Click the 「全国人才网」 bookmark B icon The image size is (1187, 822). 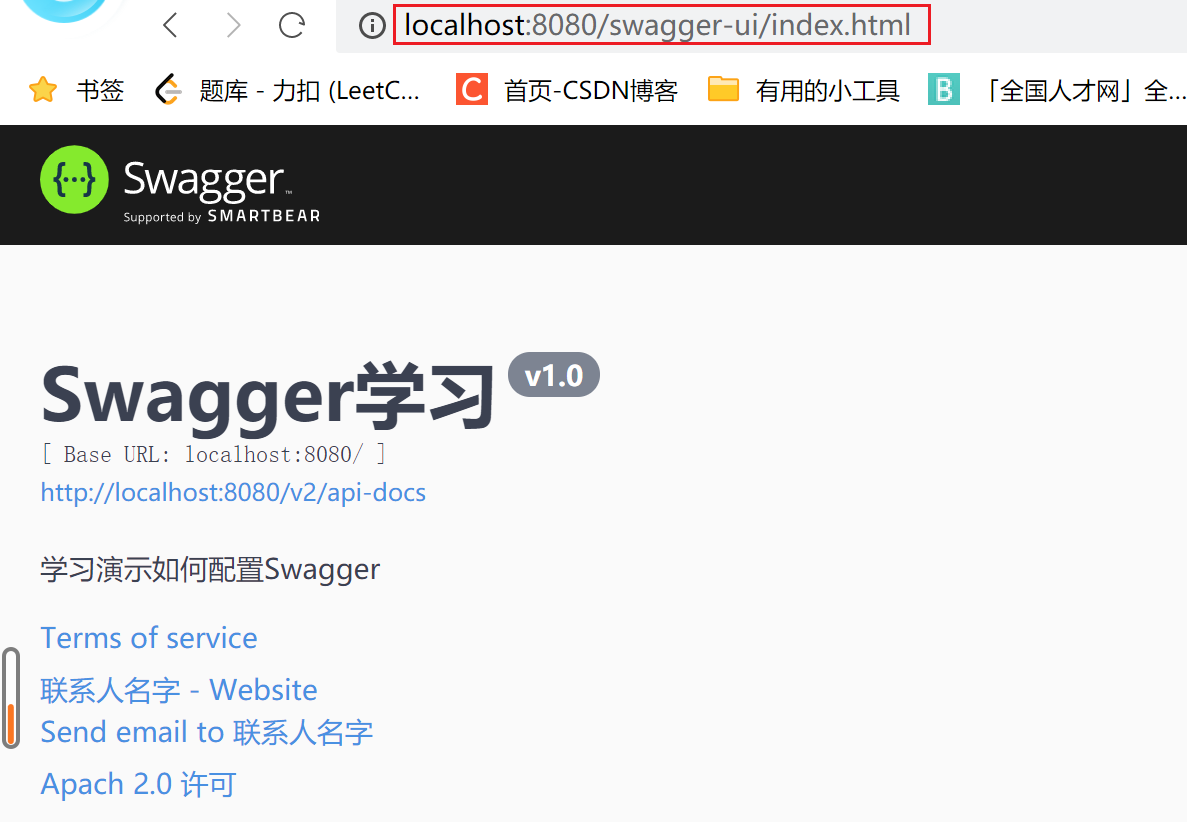(944, 89)
